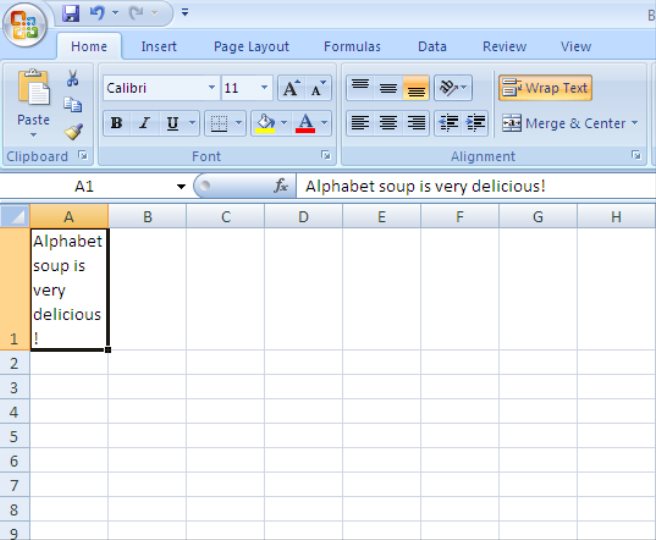
Task: Save the workbook using the floppy icon
Action: tap(71, 13)
